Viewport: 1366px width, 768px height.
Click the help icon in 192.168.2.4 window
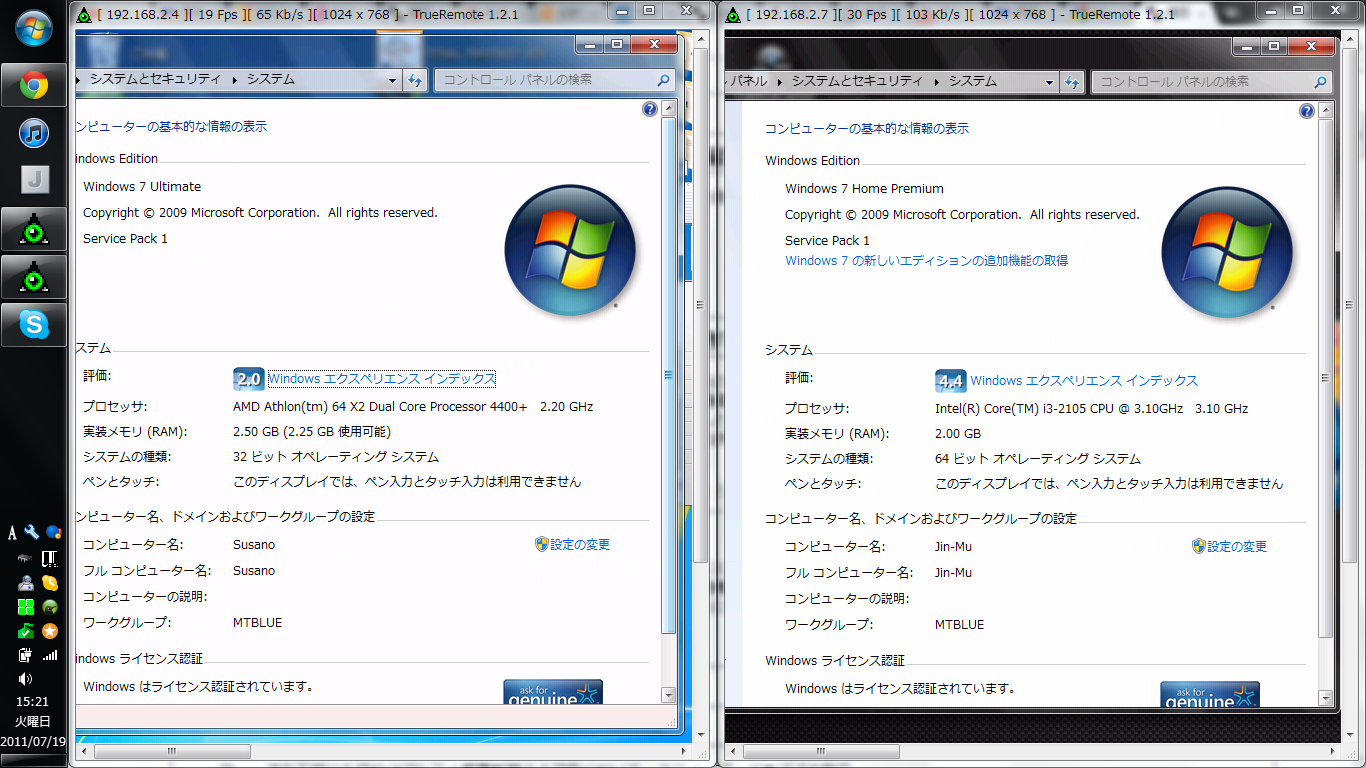650,109
